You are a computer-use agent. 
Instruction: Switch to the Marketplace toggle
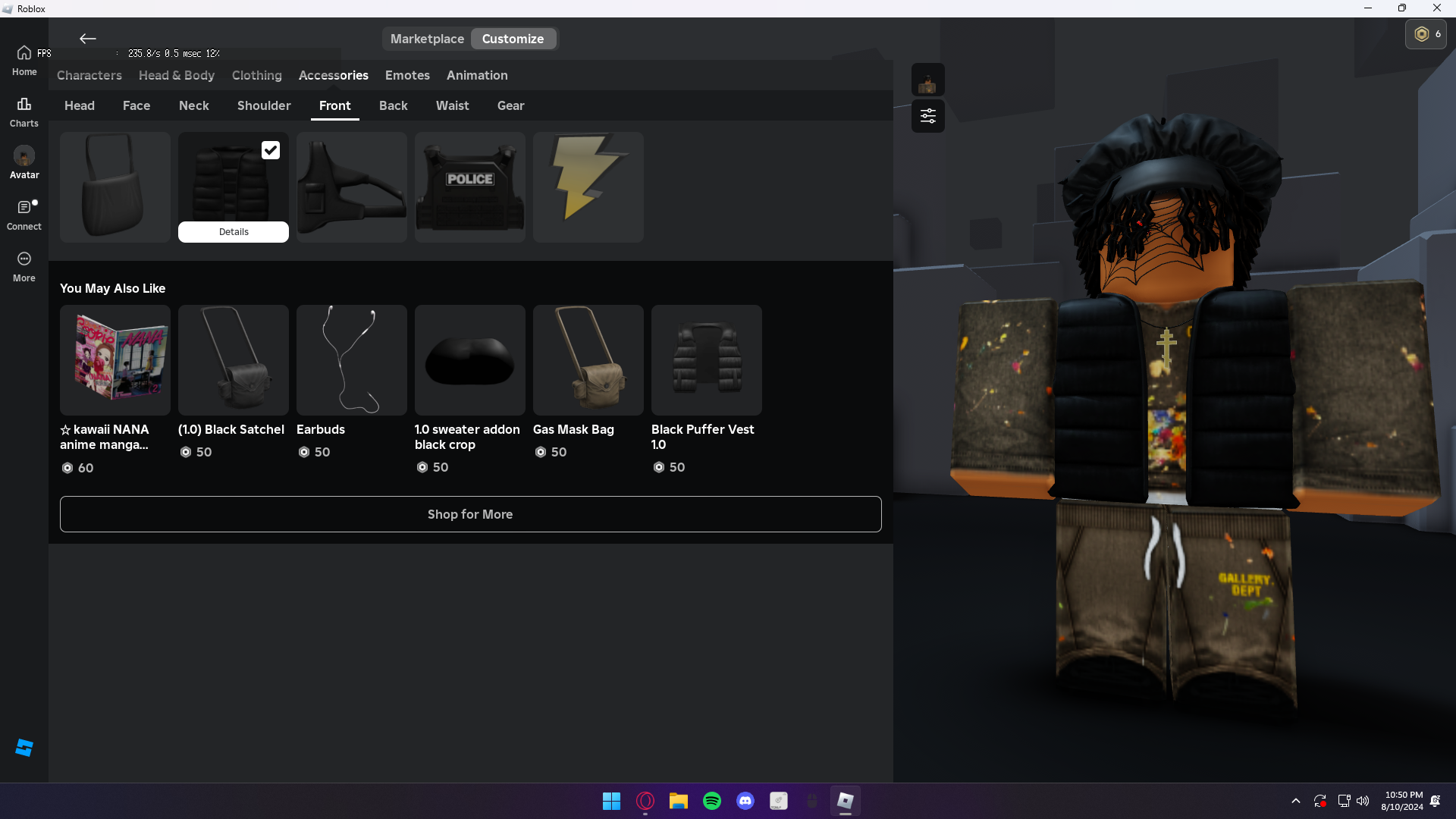[x=427, y=39]
